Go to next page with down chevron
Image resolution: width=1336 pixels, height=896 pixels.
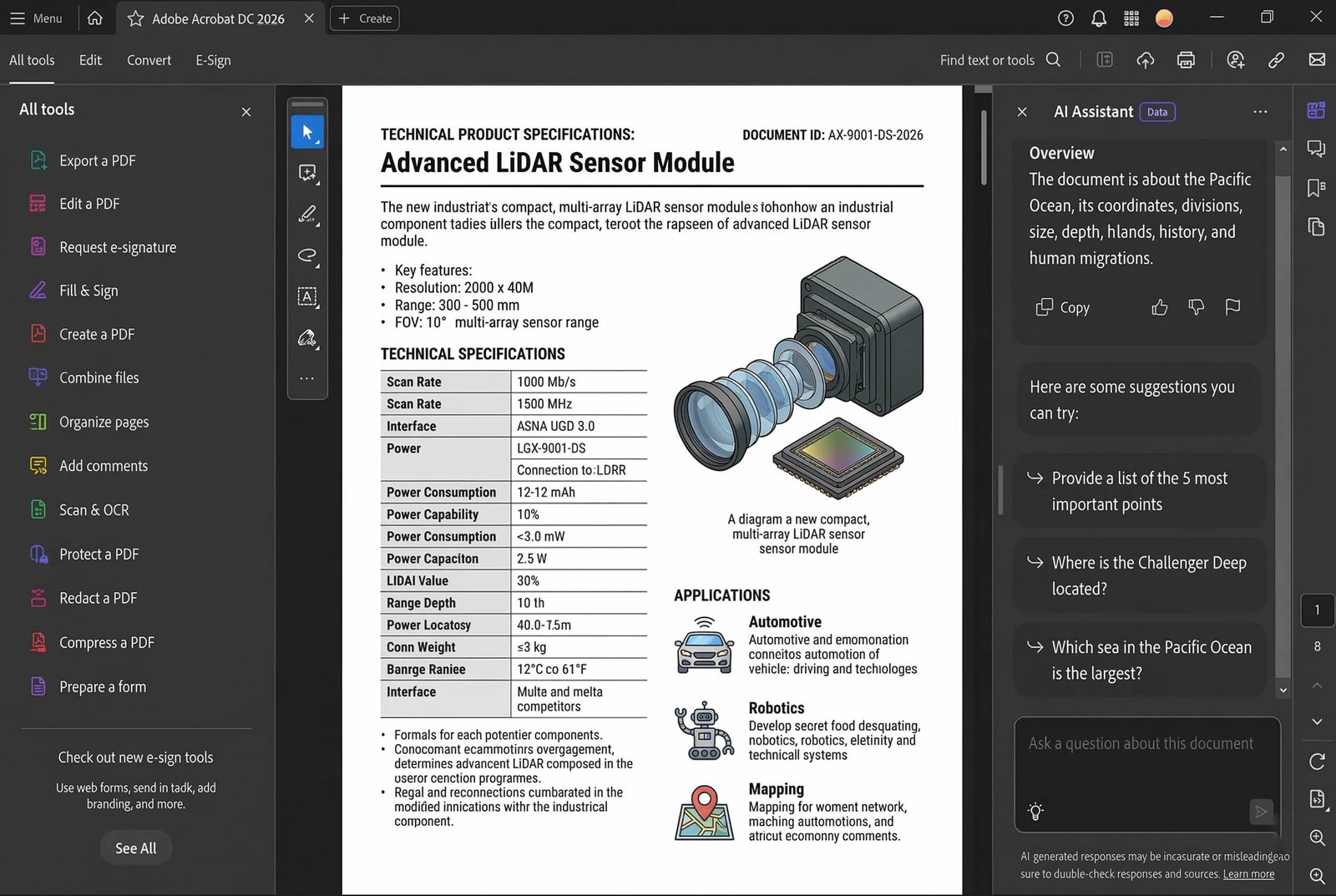(x=1317, y=721)
